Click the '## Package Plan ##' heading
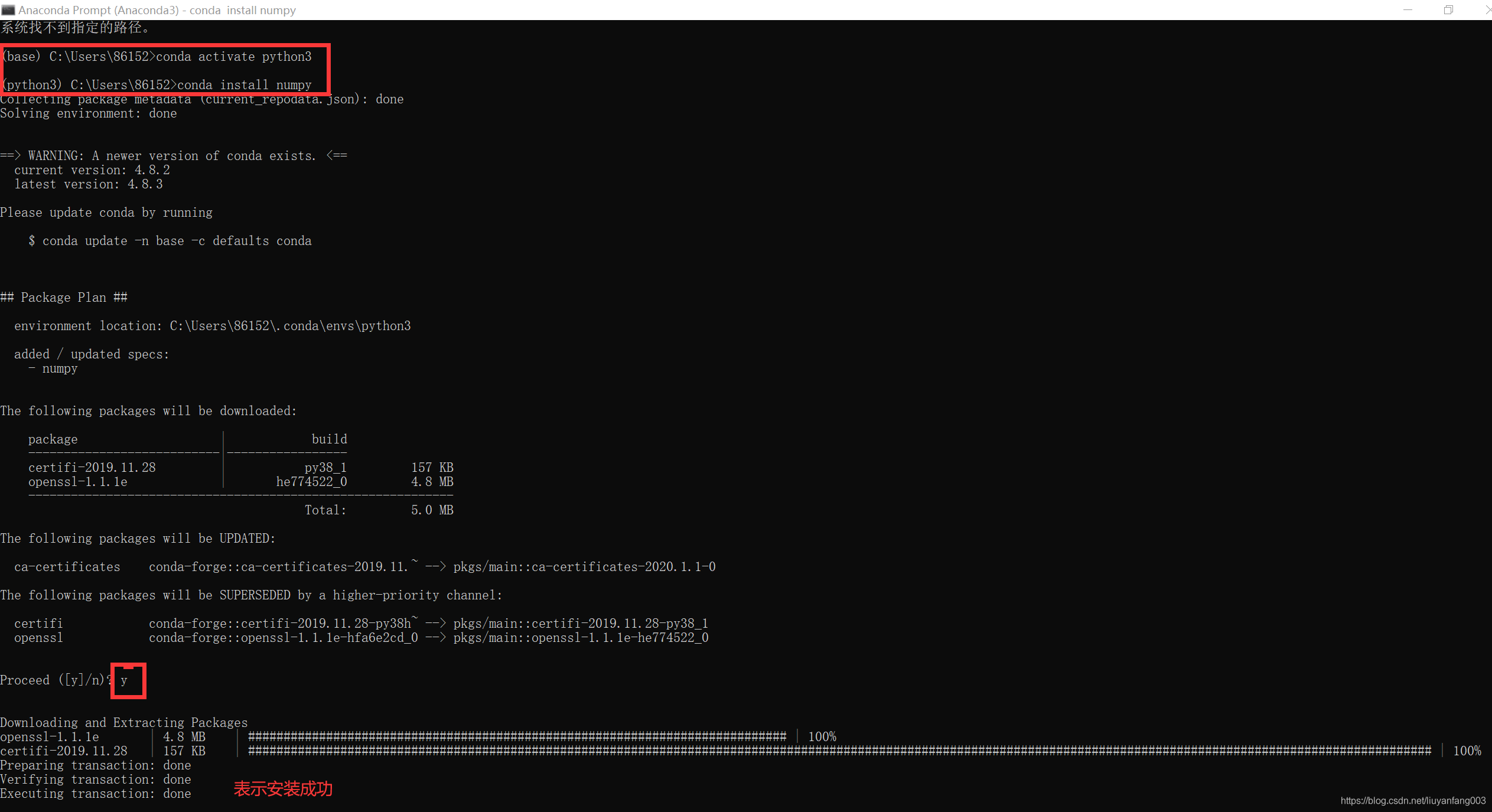 [64, 298]
